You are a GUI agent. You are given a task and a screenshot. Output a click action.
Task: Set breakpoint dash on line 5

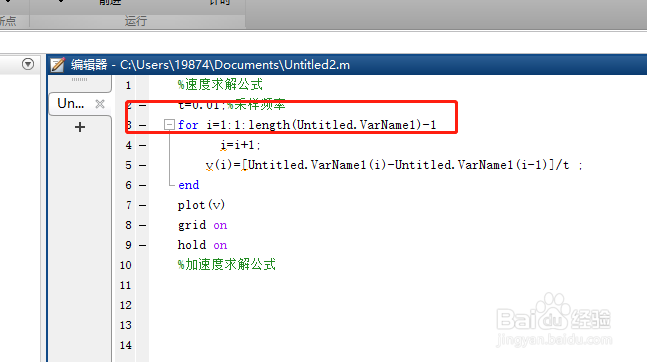coord(143,166)
